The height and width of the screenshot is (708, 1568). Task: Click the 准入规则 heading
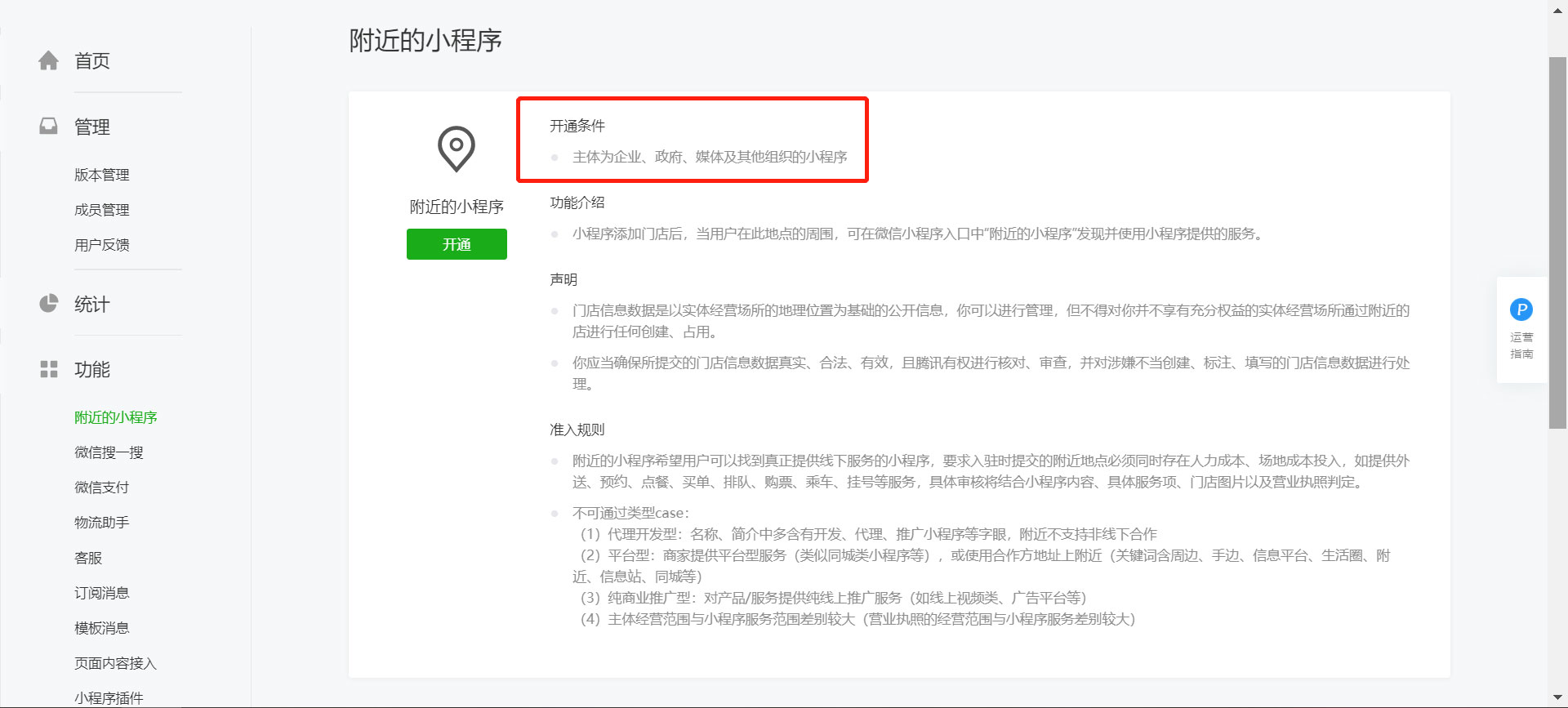click(x=577, y=430)
